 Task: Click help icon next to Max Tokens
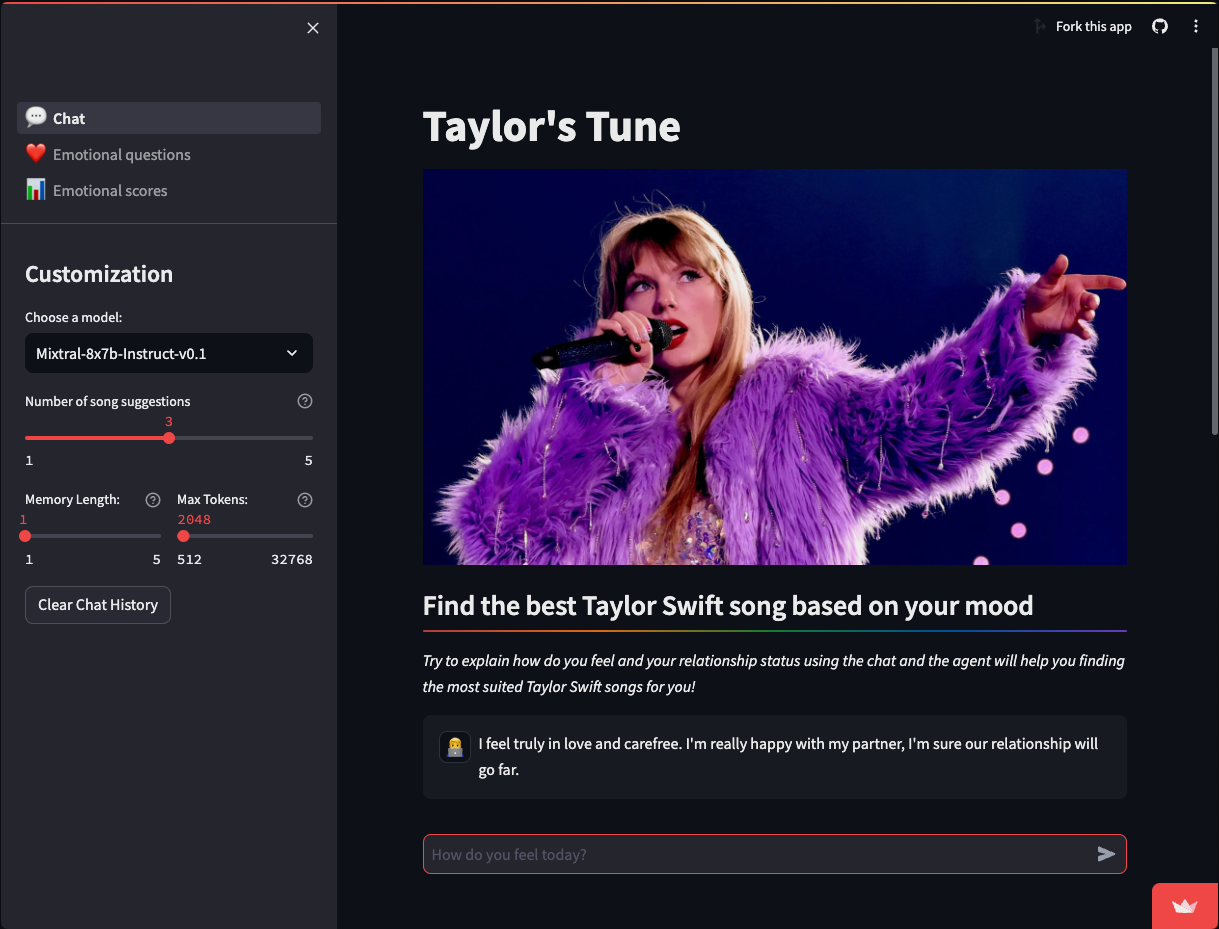click(x=305, y=499)
